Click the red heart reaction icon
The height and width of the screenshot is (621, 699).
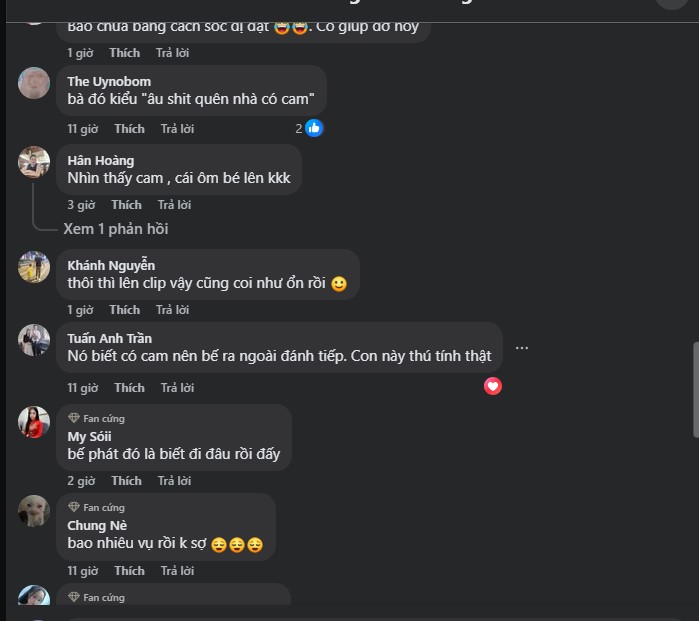click(493, 386)
